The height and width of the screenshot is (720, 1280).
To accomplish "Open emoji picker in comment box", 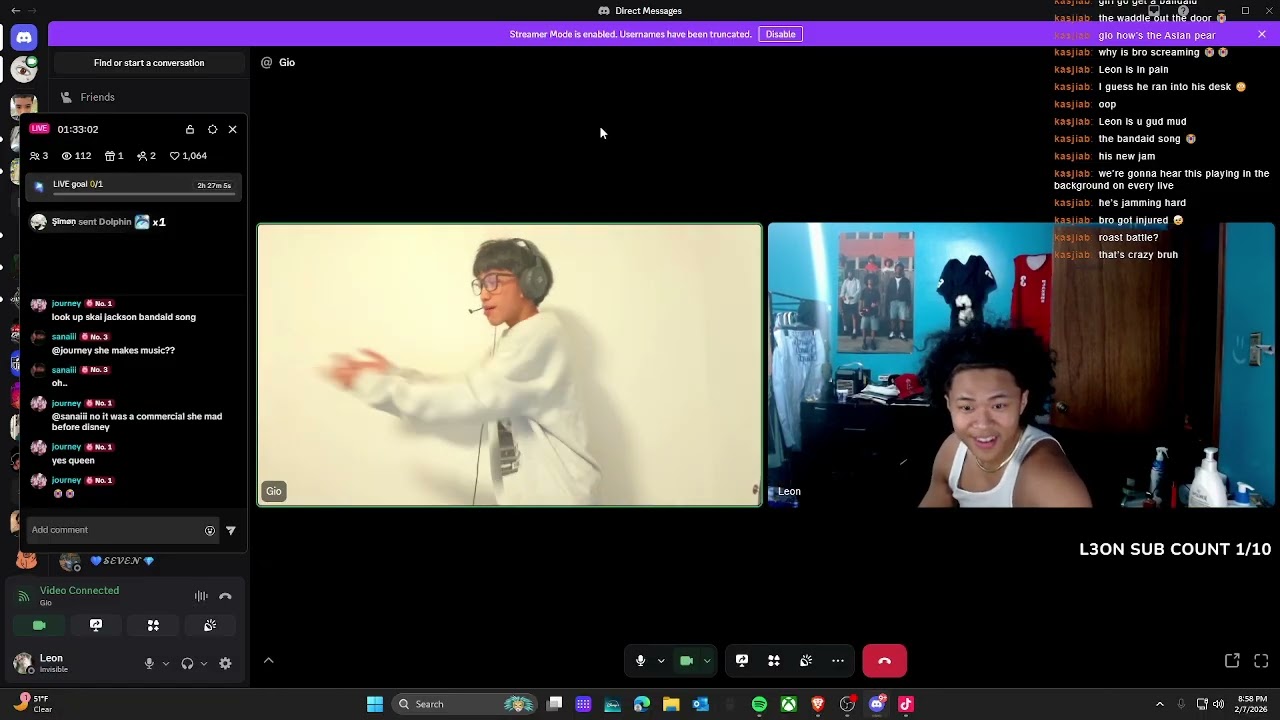I will tap(210, 531).
